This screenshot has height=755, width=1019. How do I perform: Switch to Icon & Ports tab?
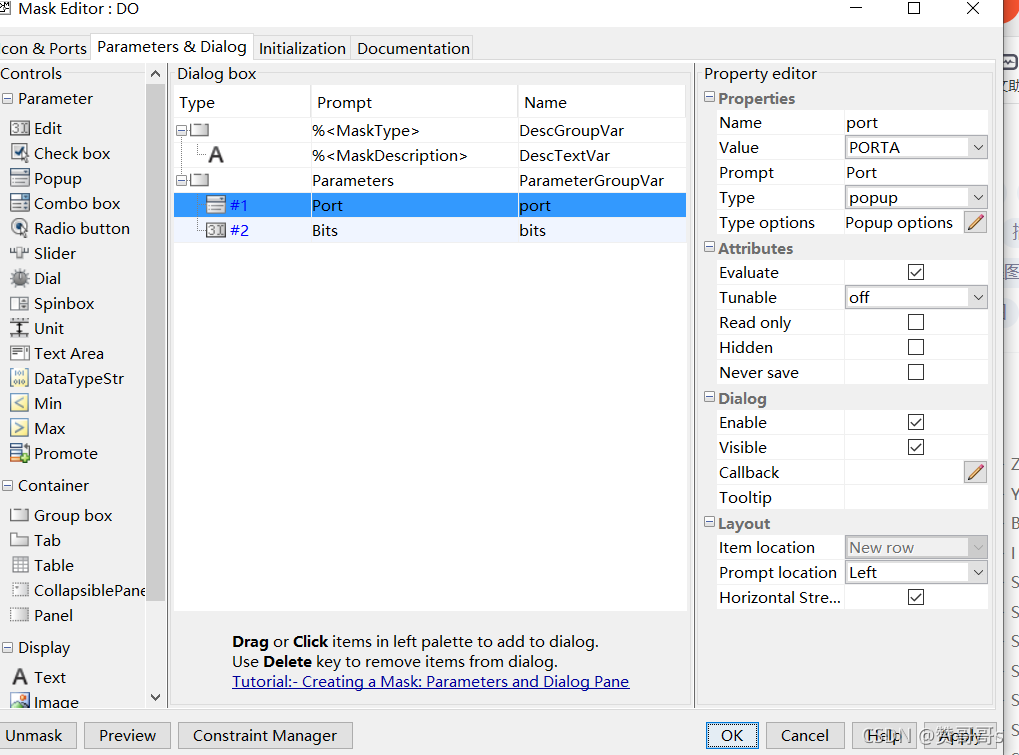point(44,49)
